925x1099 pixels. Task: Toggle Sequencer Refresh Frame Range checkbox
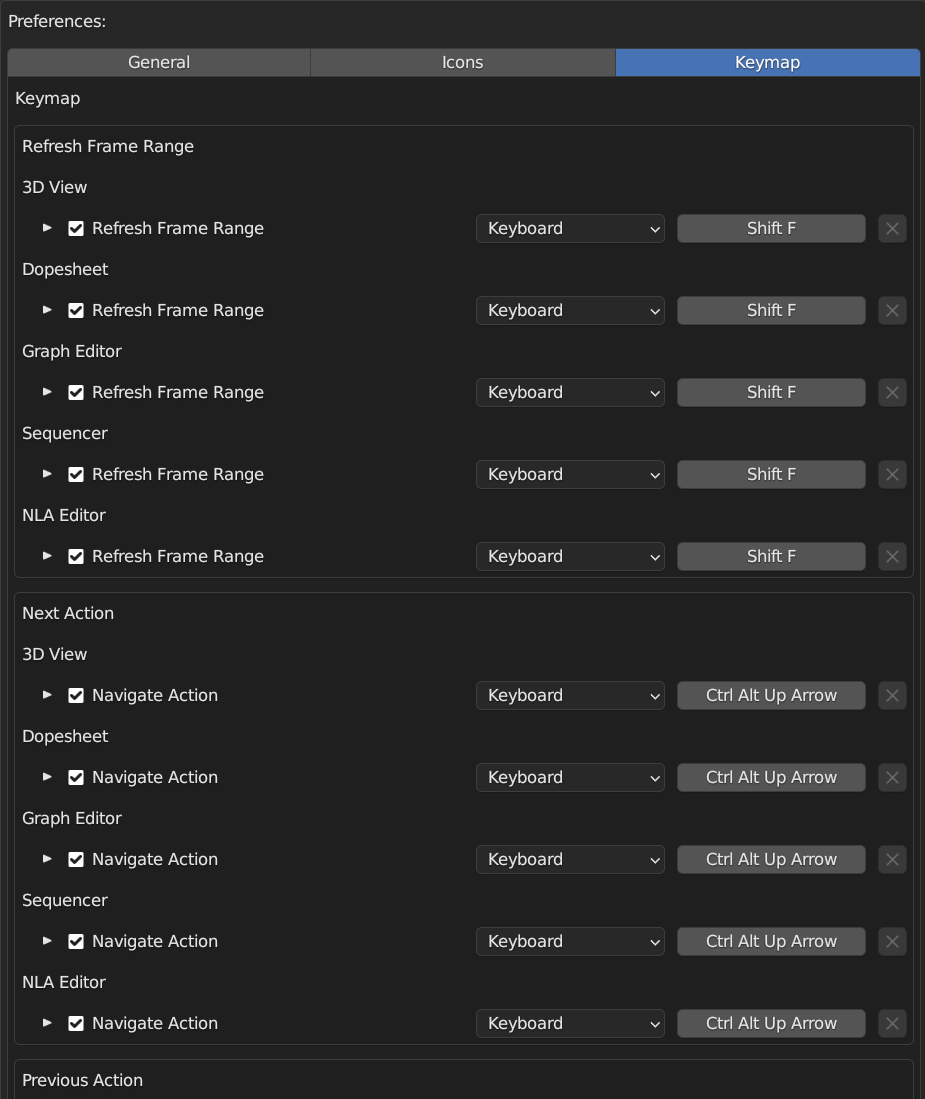[x=76, y=475]
